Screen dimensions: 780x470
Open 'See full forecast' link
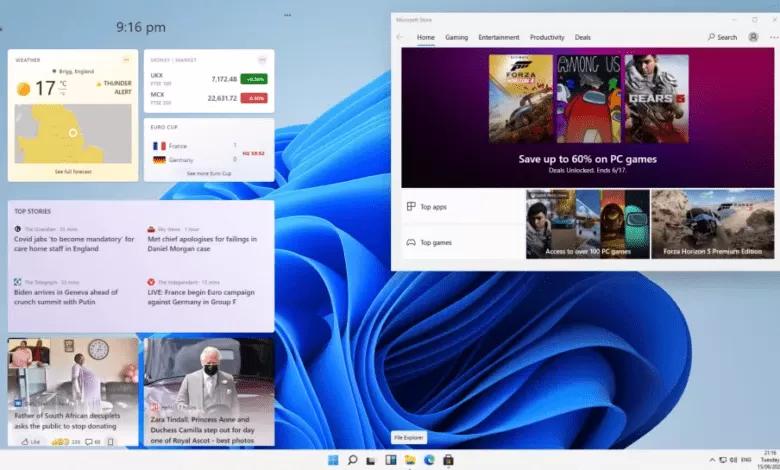[x=73, y=172]
